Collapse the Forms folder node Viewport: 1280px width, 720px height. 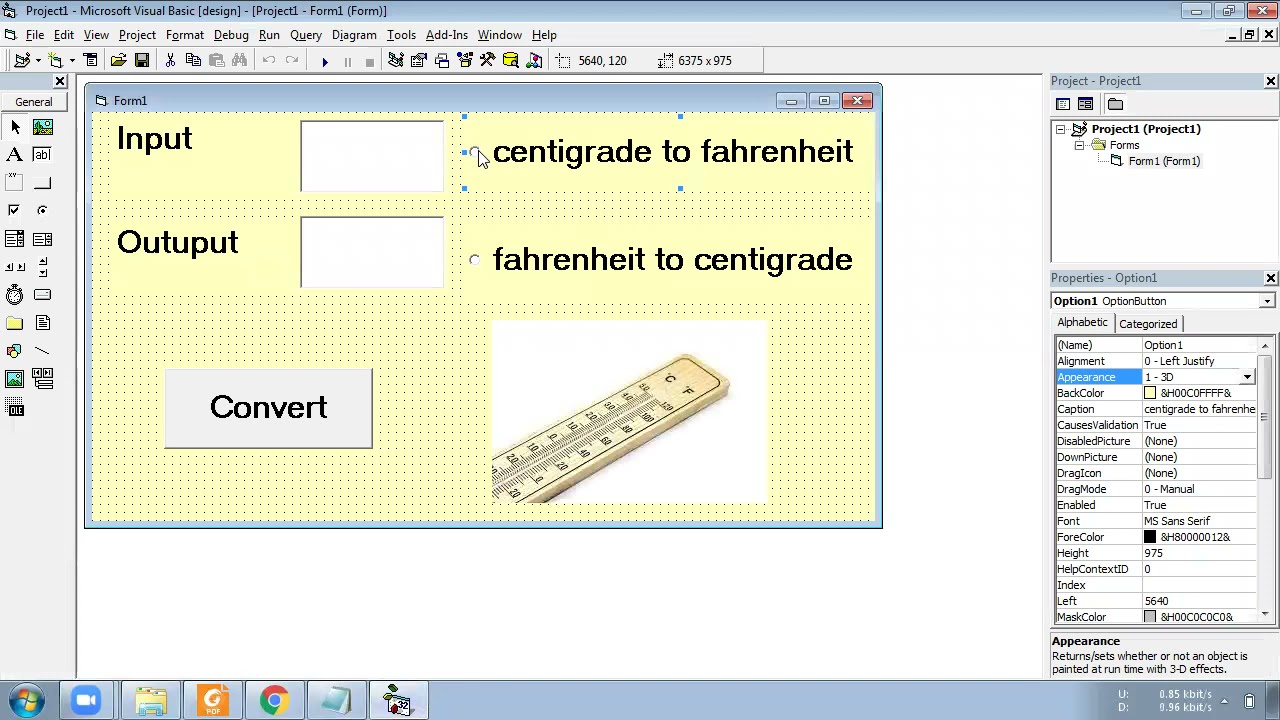[1080, 145]
